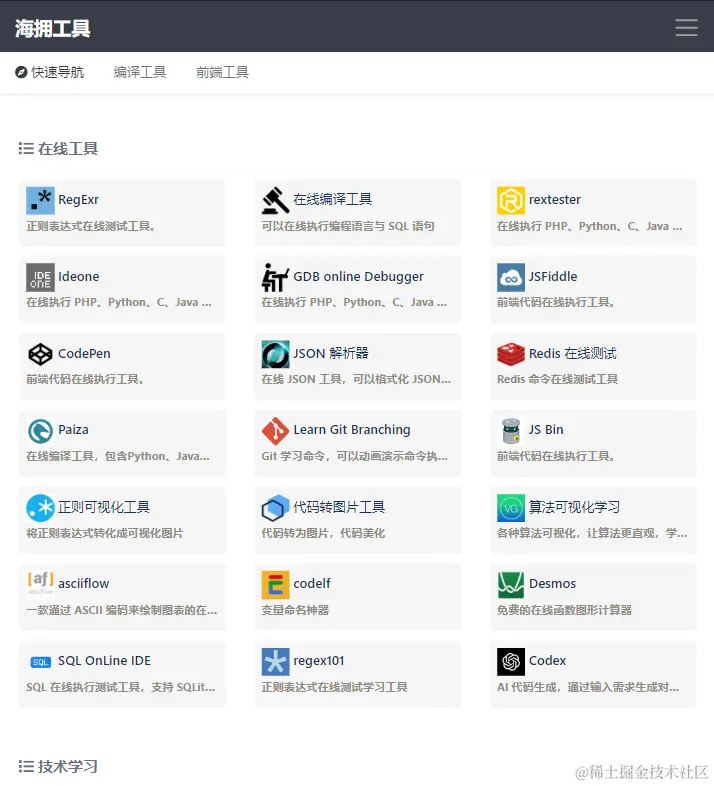This screenshot has height=786, width=714.
Task: Open the Codex title link
Action: (548, 661)
